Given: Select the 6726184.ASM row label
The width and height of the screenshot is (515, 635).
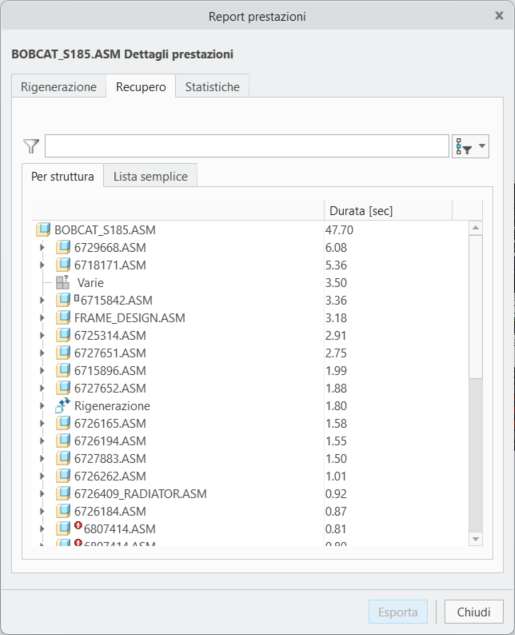Looking at the screenshot, I should tap(110, 511).
